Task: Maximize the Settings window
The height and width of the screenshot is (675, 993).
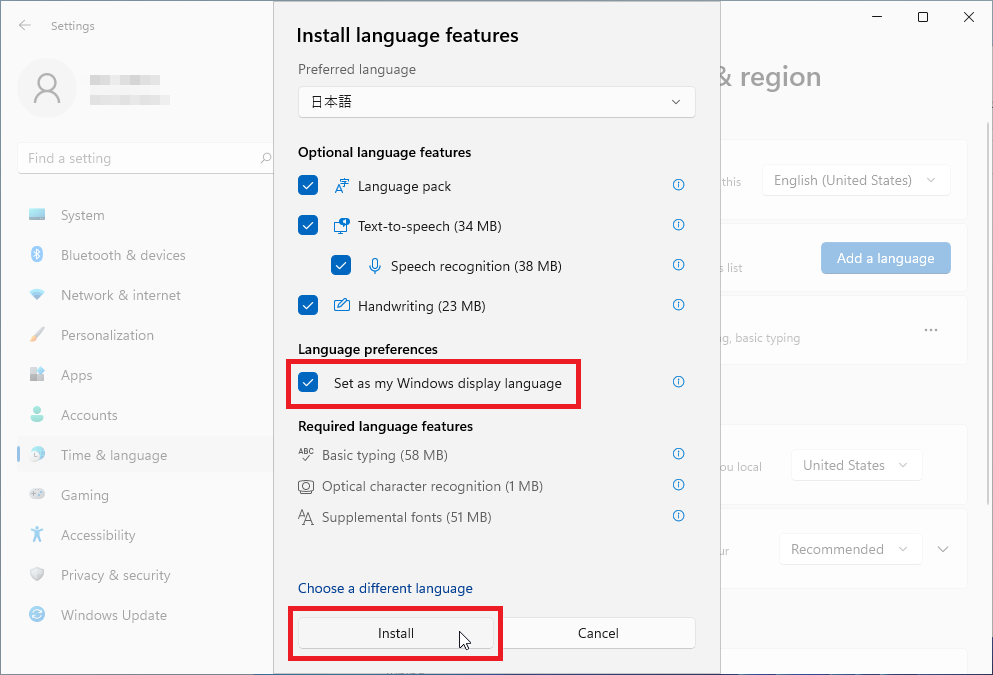Action: [923, 17]
